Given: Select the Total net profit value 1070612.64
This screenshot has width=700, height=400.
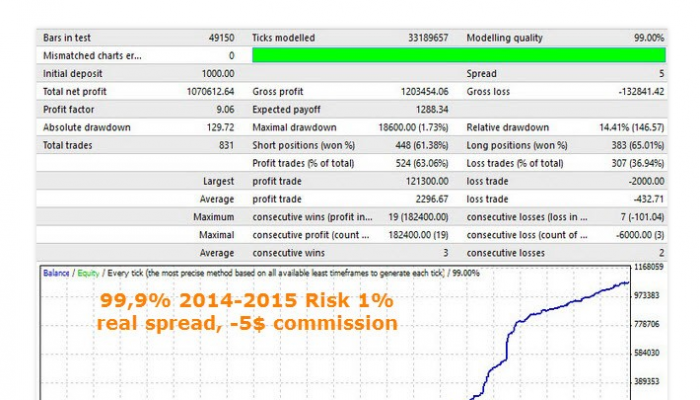Looking at the screenshot, I should (210, 92).
